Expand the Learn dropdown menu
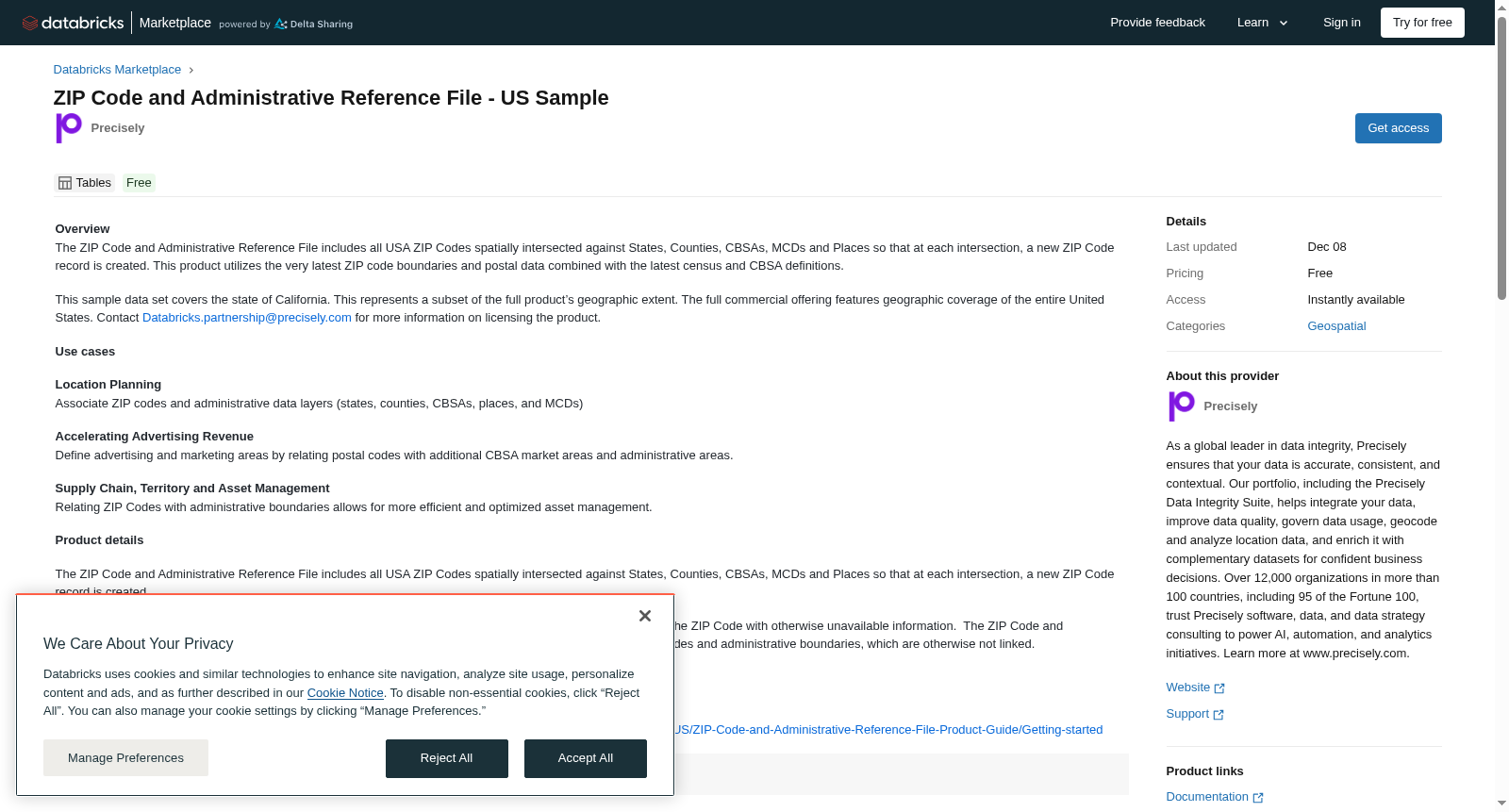The width and height of the screenshot is (1509, 812). click(1263, 23)
